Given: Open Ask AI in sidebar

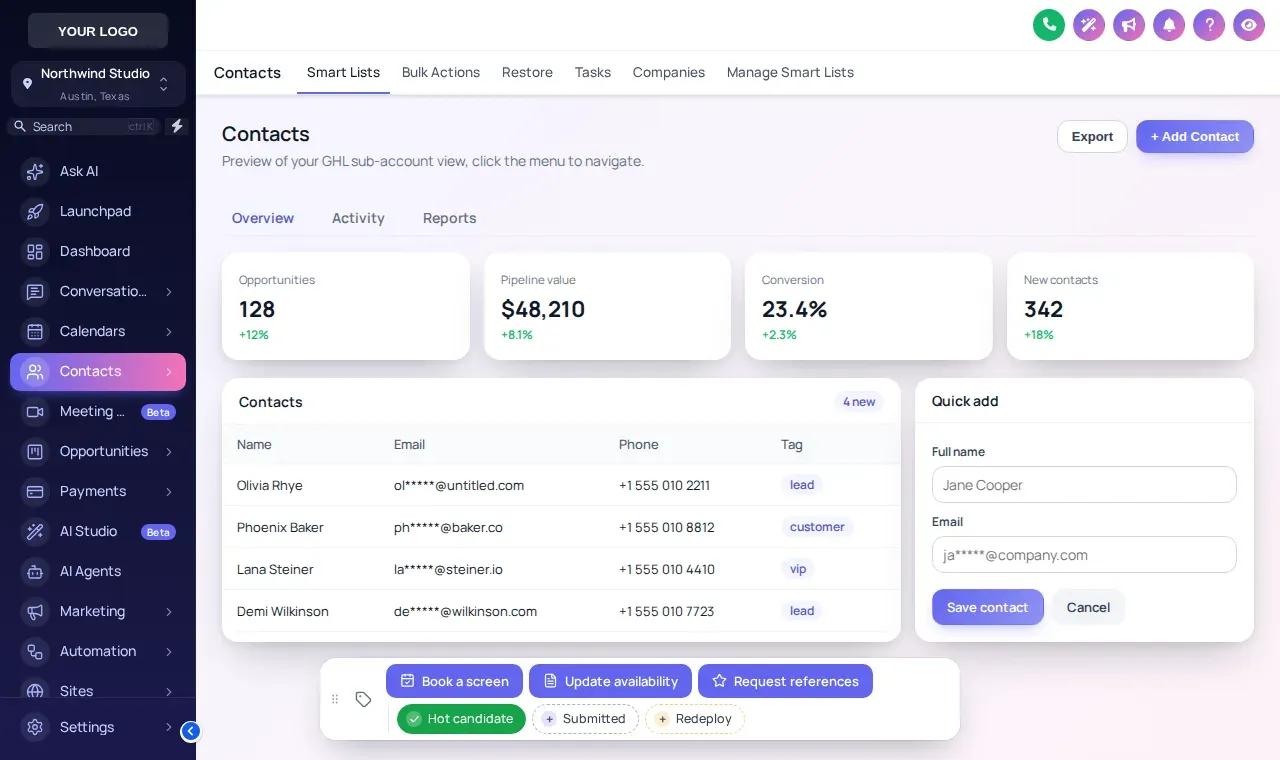Looking at the screenshot, I should (98, 171).
